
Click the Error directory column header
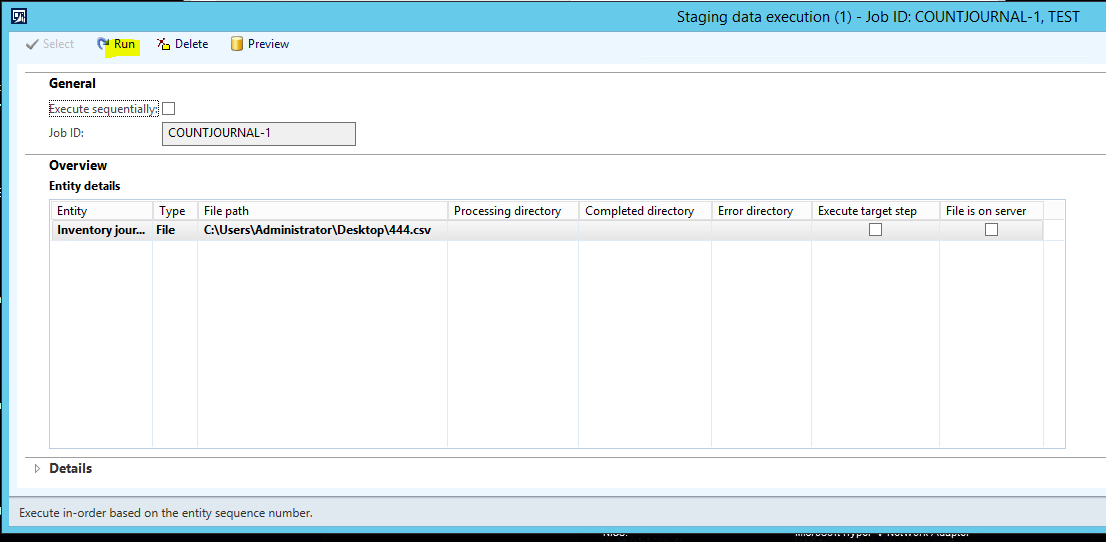pyautogui.click(x=760, y=211)
